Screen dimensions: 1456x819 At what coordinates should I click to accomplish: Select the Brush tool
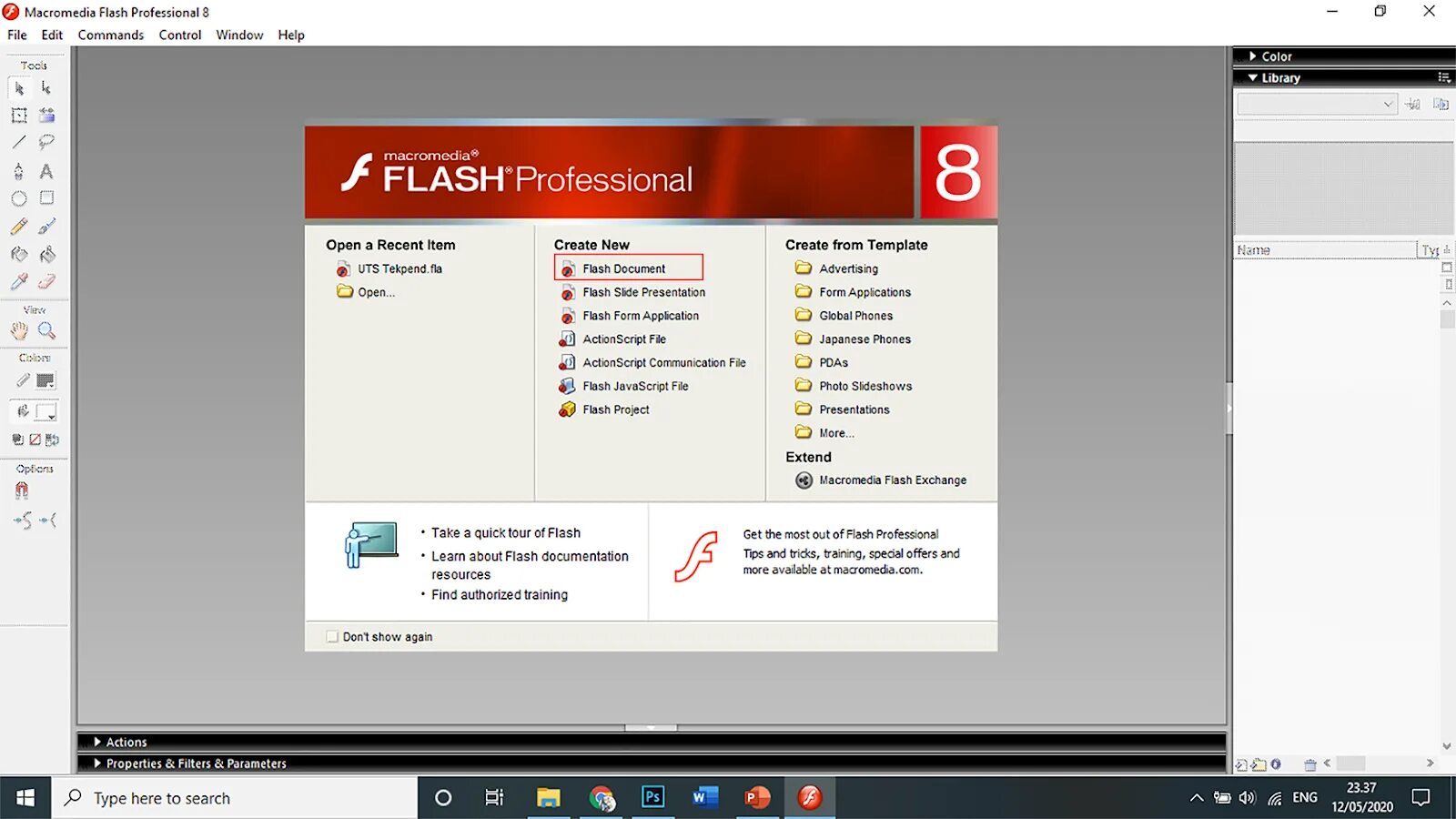tap(46, 227)
